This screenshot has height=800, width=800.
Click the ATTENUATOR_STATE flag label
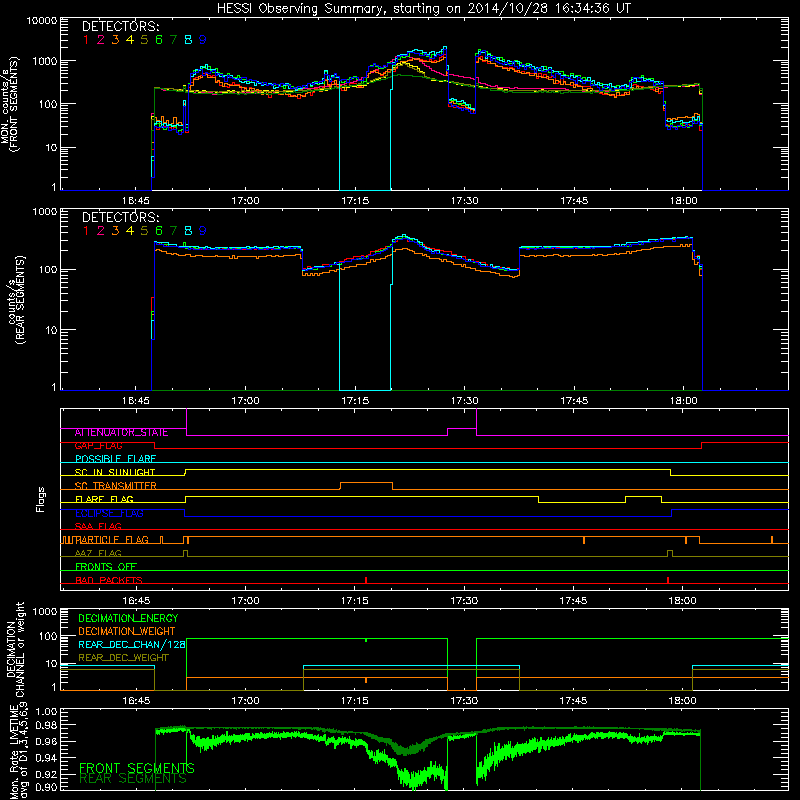click(121, 432)
